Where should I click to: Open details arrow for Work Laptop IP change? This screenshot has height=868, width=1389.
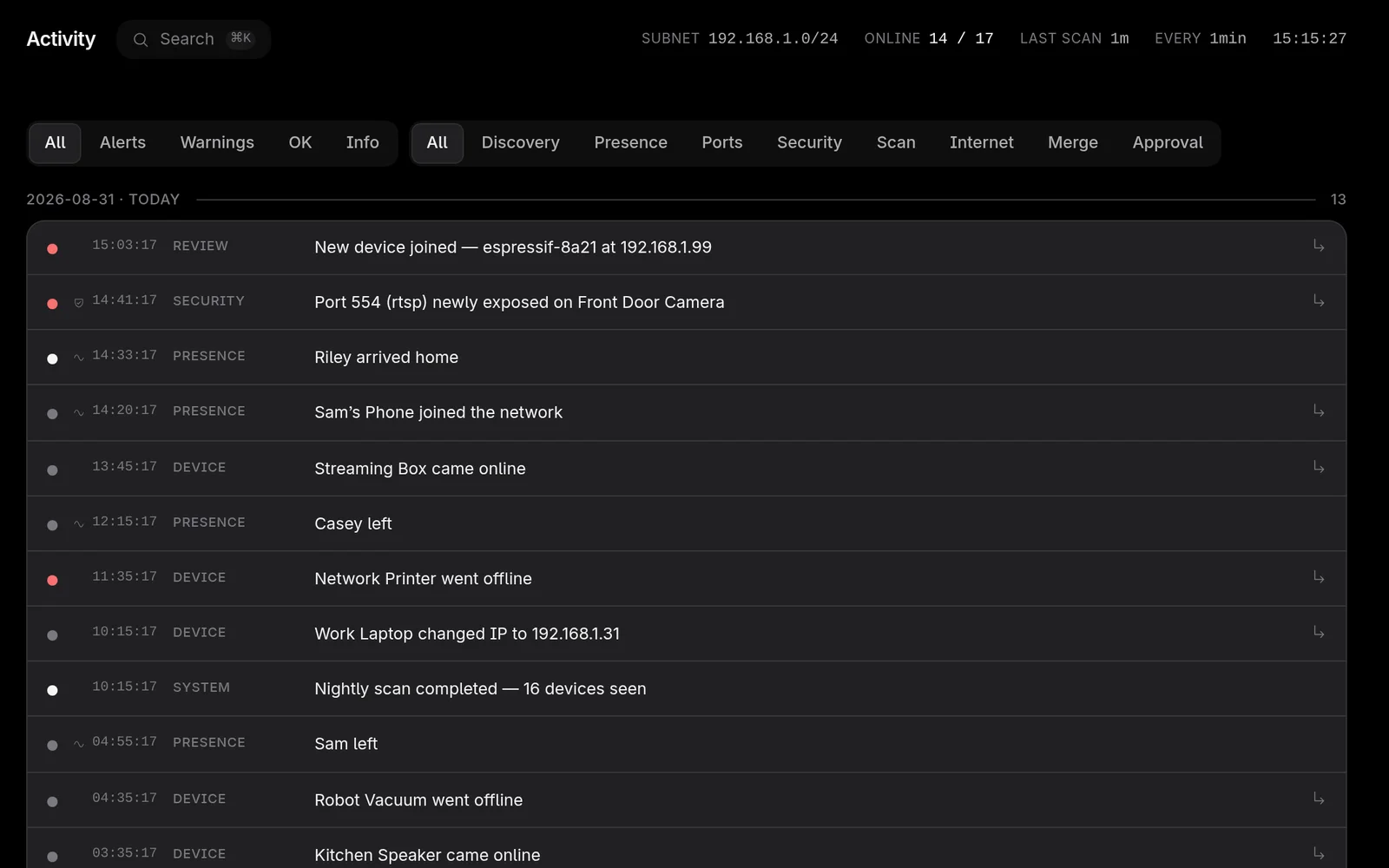(x=1319, y=633)
